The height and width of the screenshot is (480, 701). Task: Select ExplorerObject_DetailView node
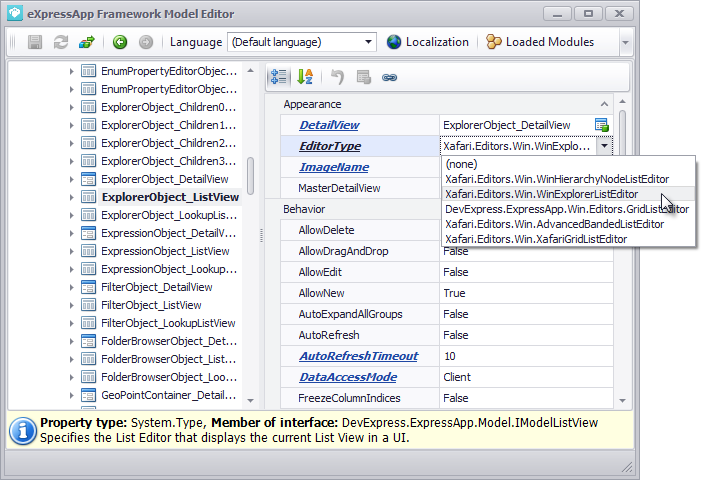point(165,179)
